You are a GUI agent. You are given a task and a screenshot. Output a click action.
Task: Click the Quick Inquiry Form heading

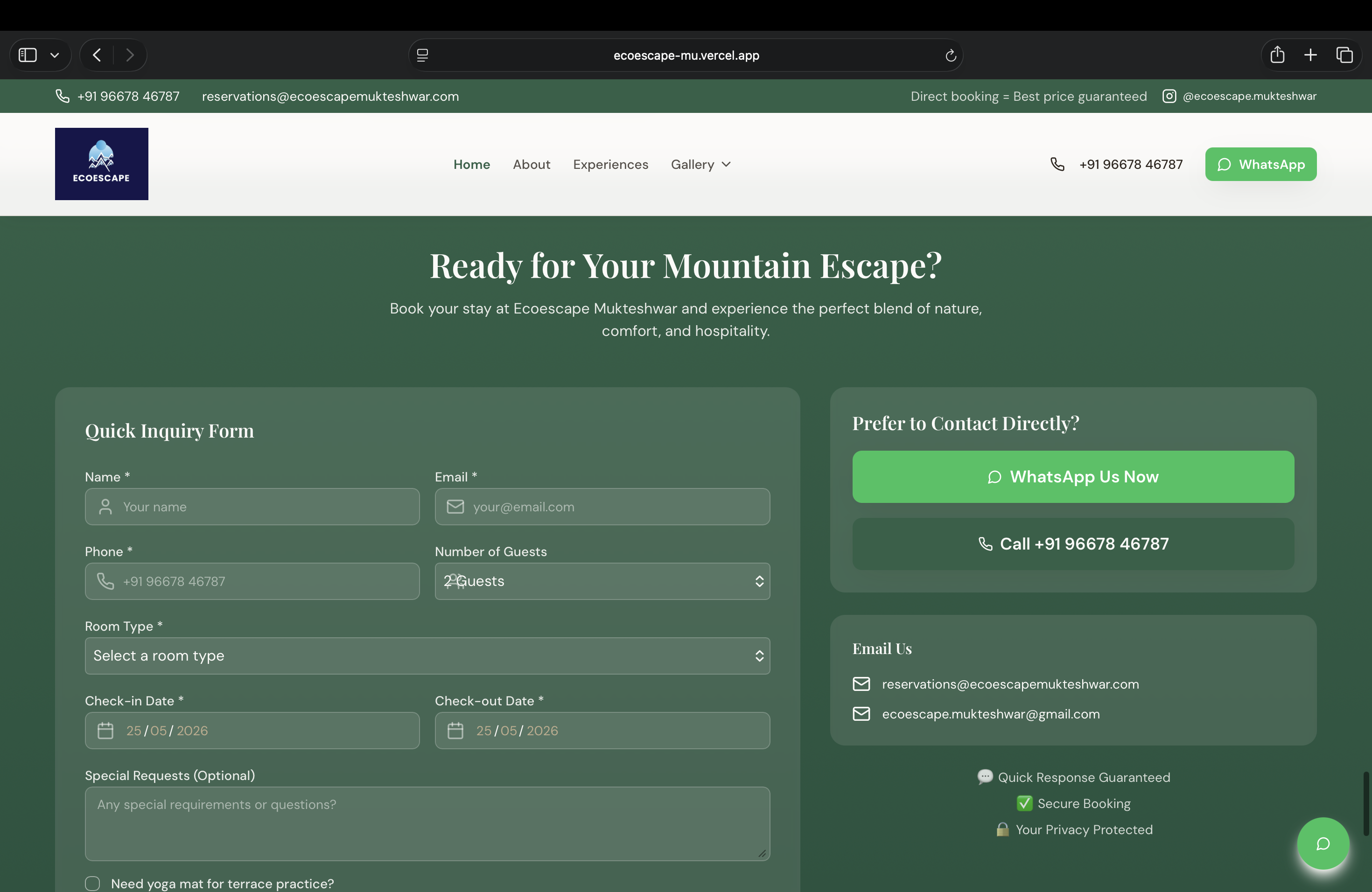(x=169, y=431)
